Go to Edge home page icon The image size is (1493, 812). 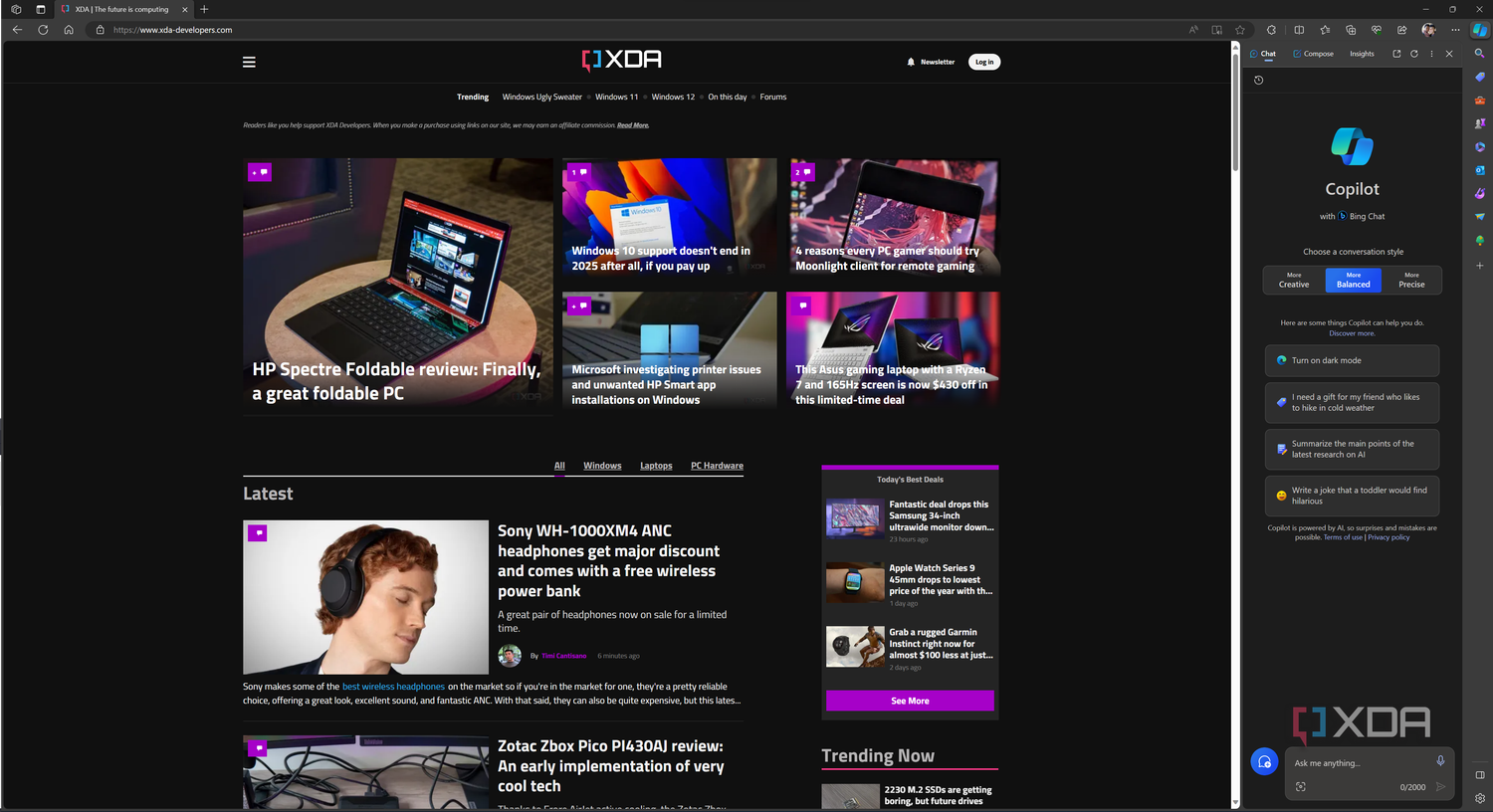(69, 30)
